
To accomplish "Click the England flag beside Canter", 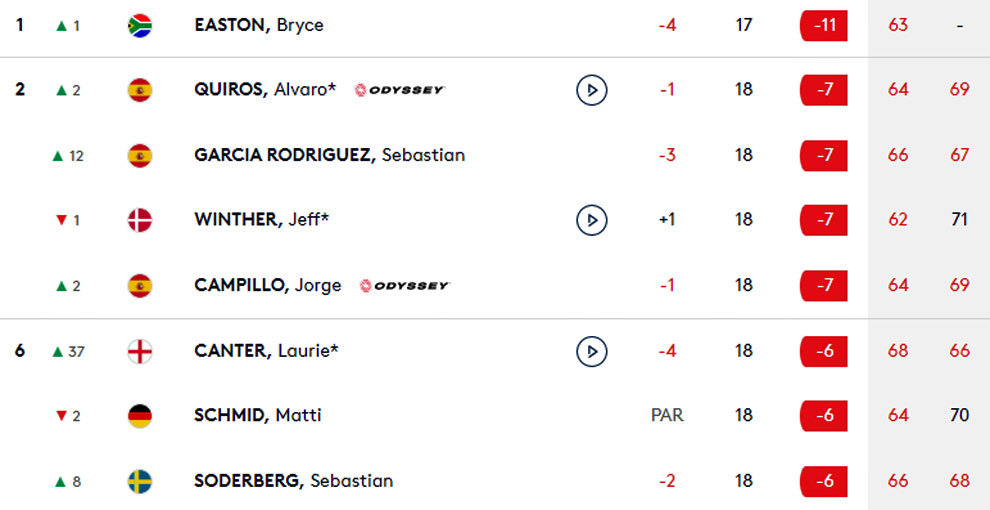I will coord(140,351).
